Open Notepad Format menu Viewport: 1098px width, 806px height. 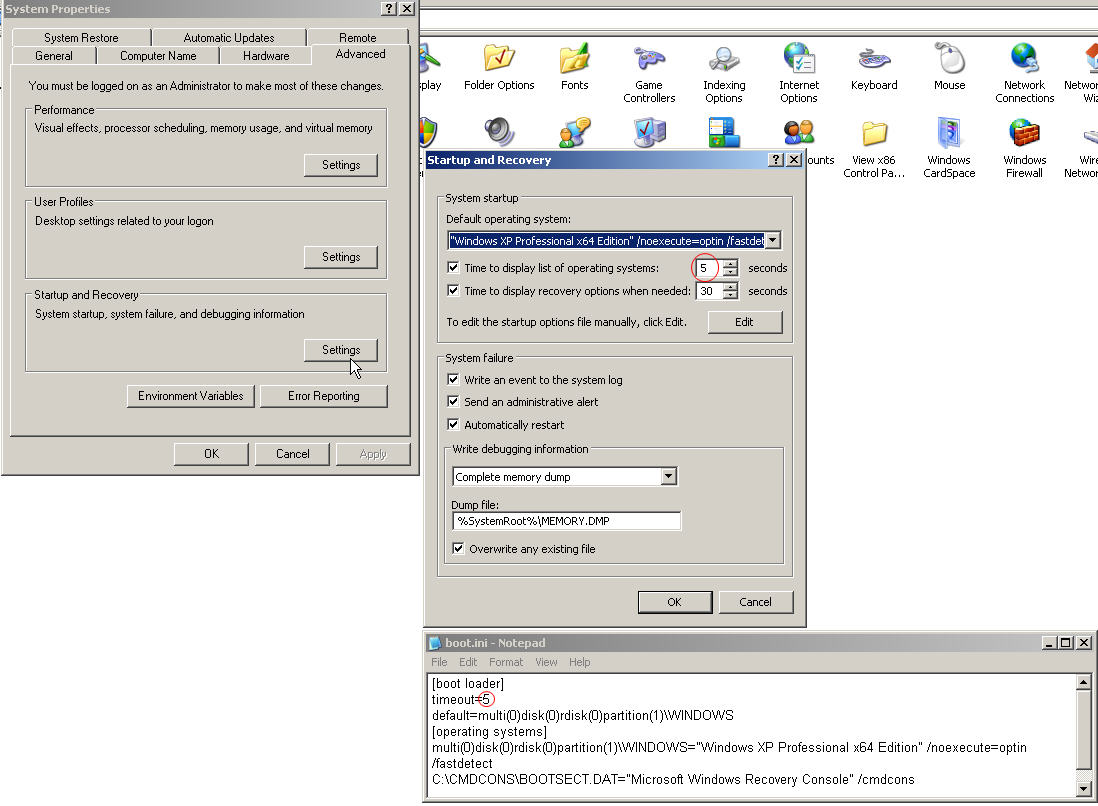tap(506, 662)
